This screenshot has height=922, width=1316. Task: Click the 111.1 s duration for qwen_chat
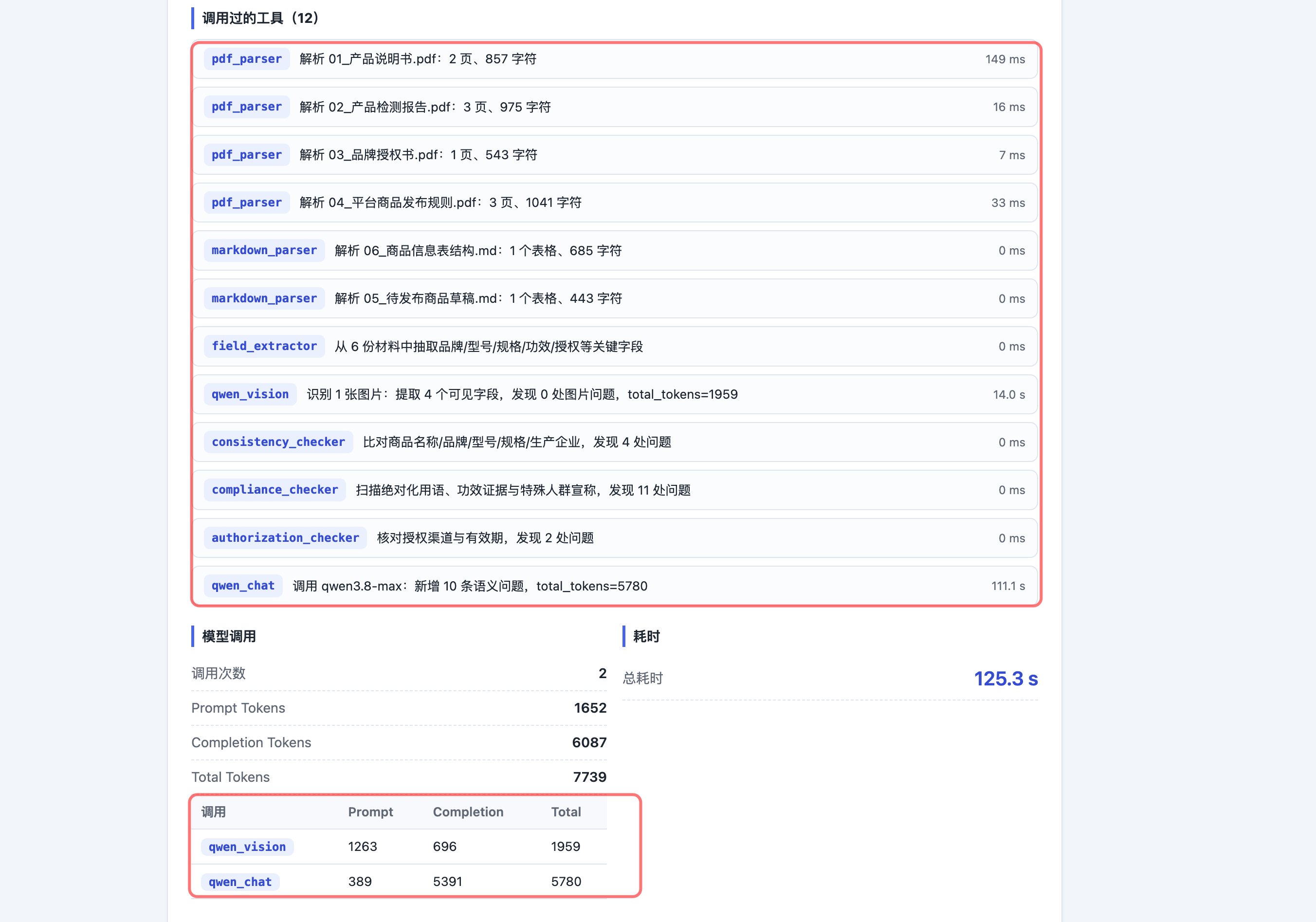pyautogui.click(x=1008, y=586)
